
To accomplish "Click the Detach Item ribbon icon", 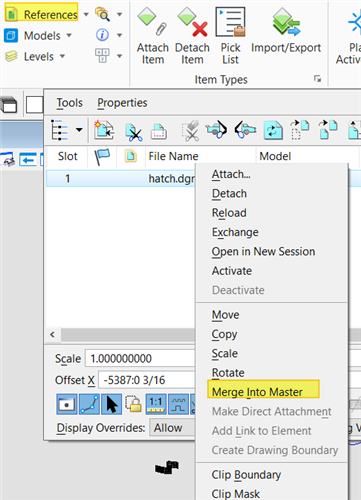I will [192, 36].
